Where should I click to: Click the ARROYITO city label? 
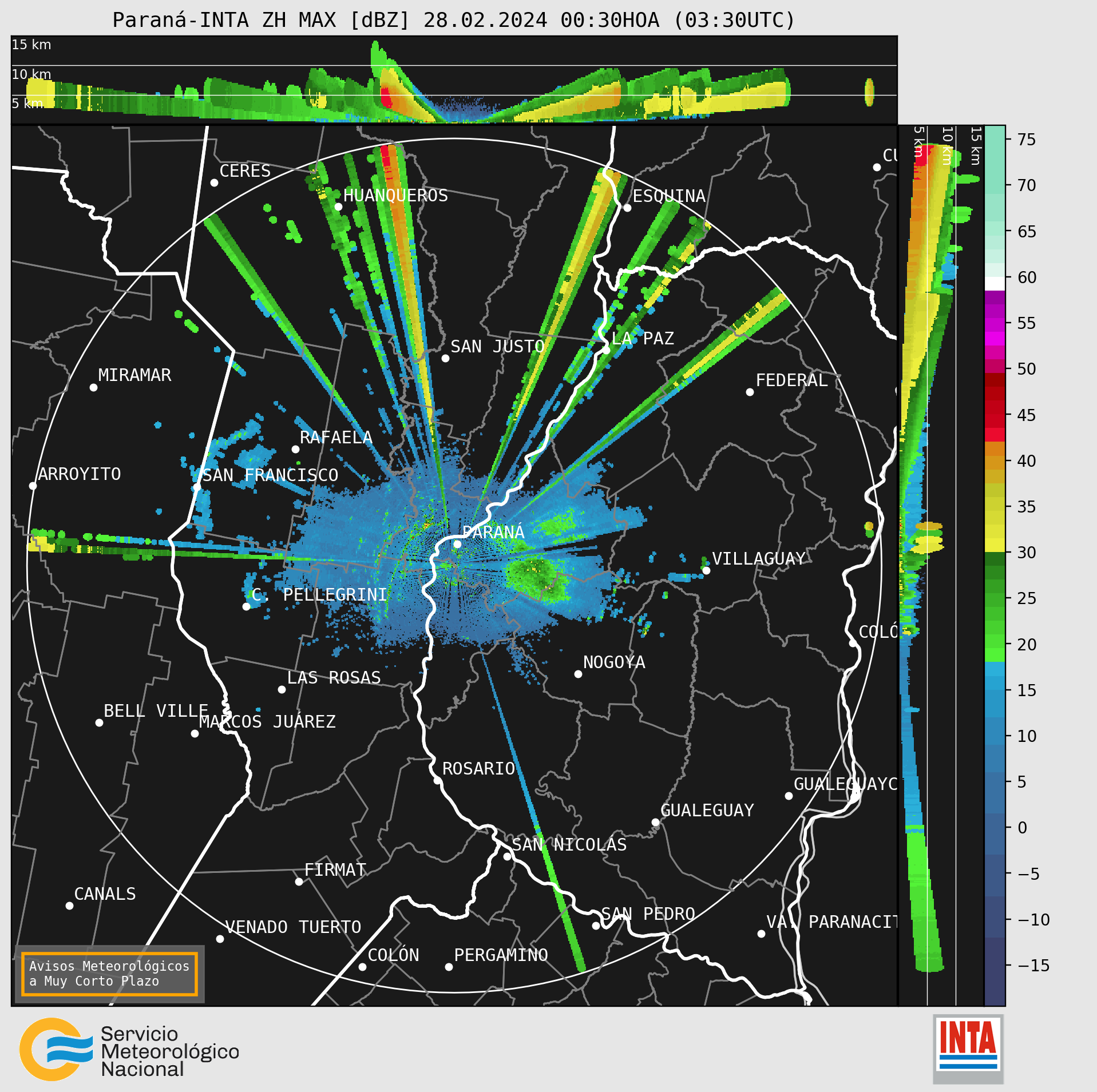tap(80, 474)
